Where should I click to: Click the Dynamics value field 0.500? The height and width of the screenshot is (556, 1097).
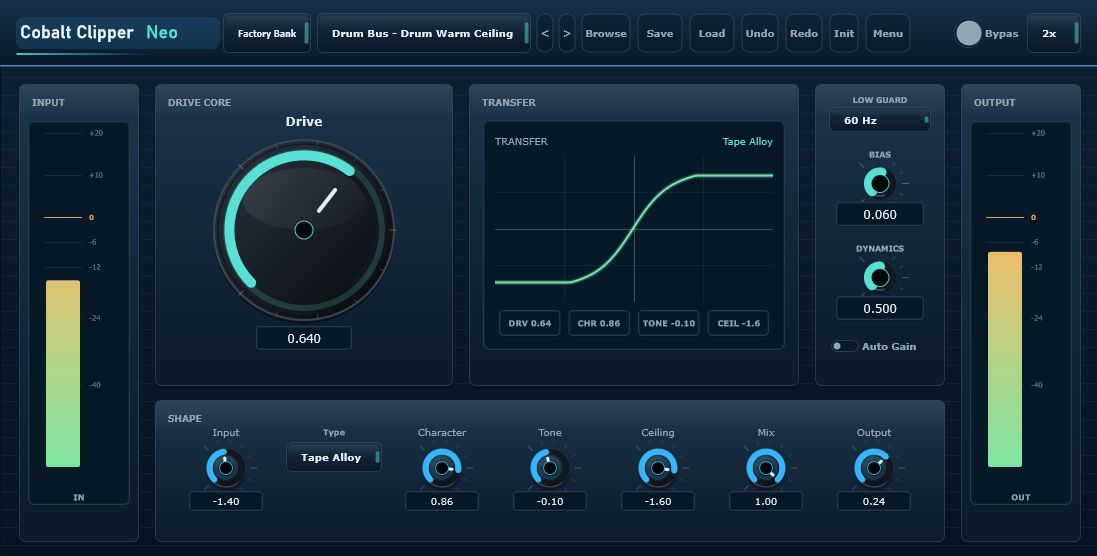coord(879,308)
